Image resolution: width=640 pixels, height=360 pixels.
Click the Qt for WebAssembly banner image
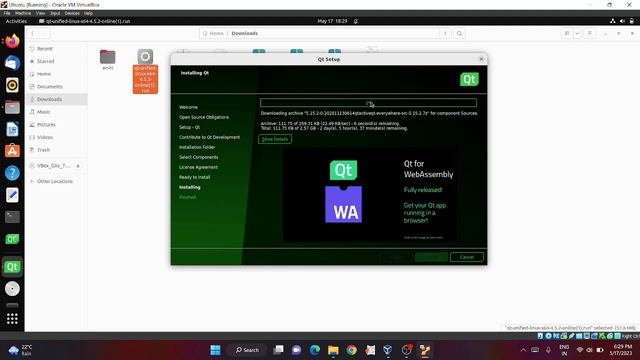370,195
